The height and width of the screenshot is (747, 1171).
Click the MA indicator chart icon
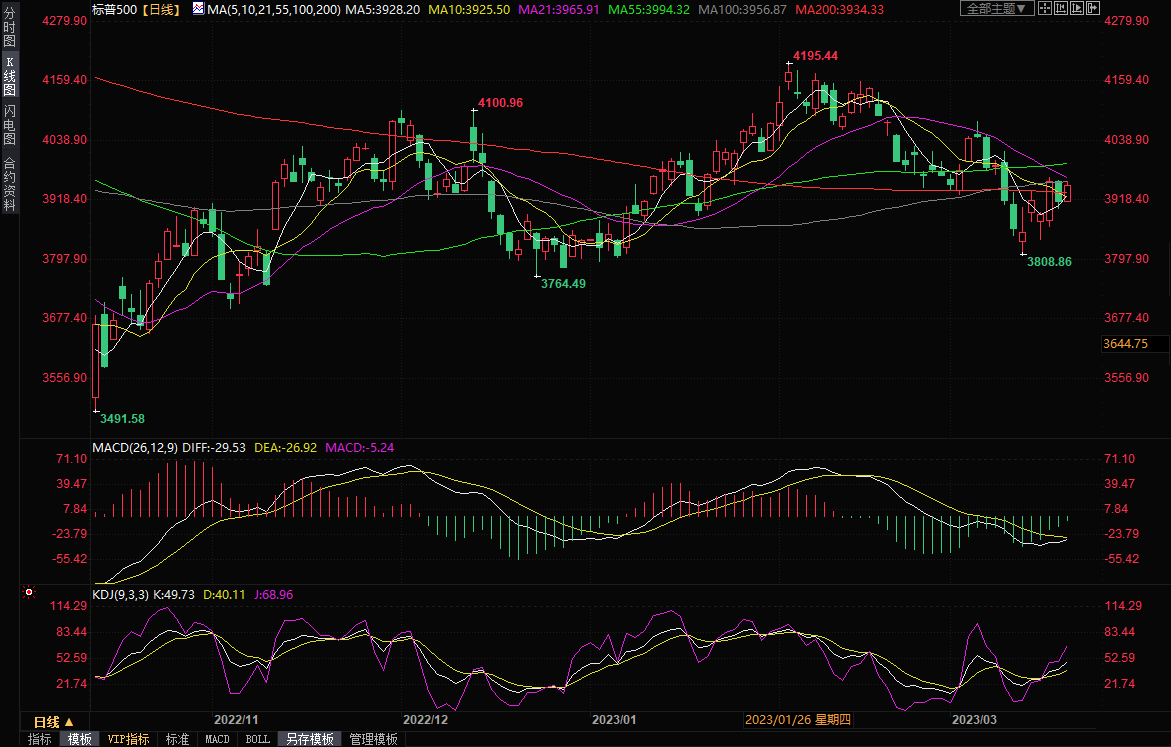click(x=197, y=9)
